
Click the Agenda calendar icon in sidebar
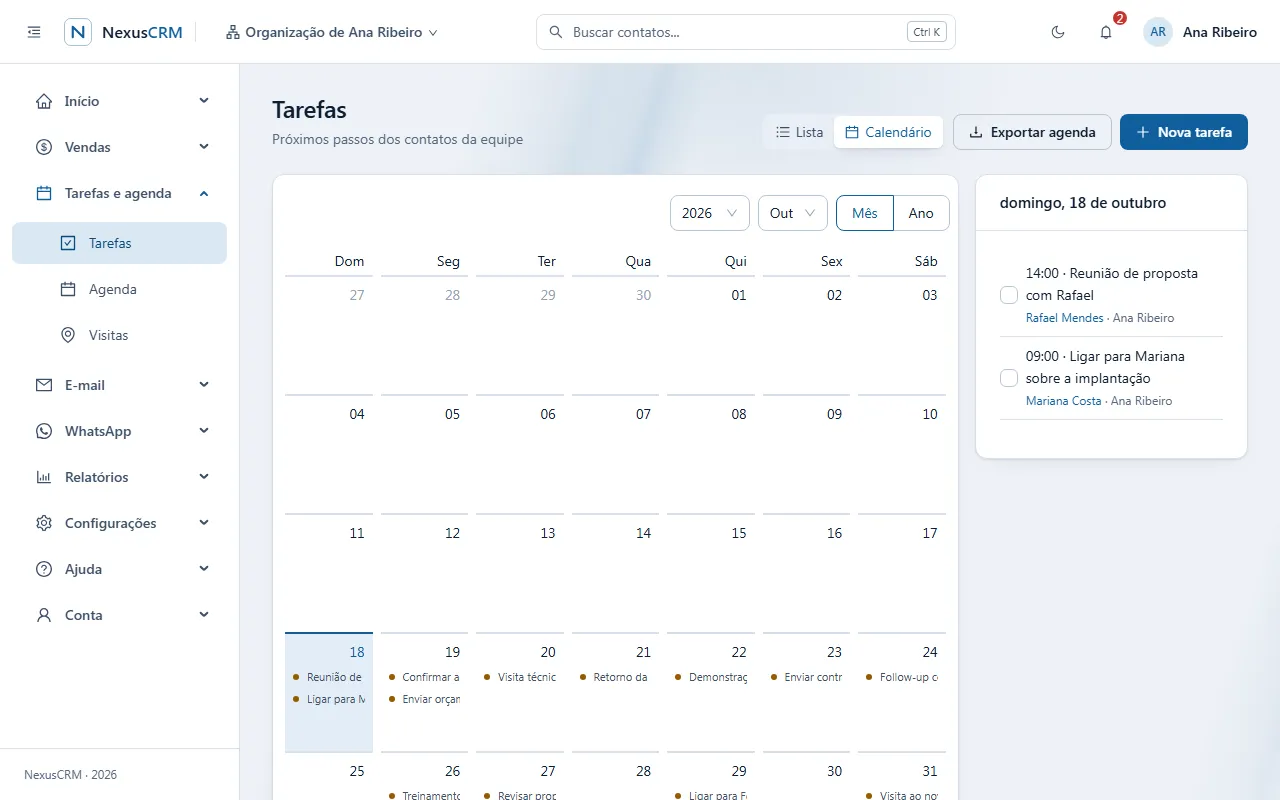(68, 289)
